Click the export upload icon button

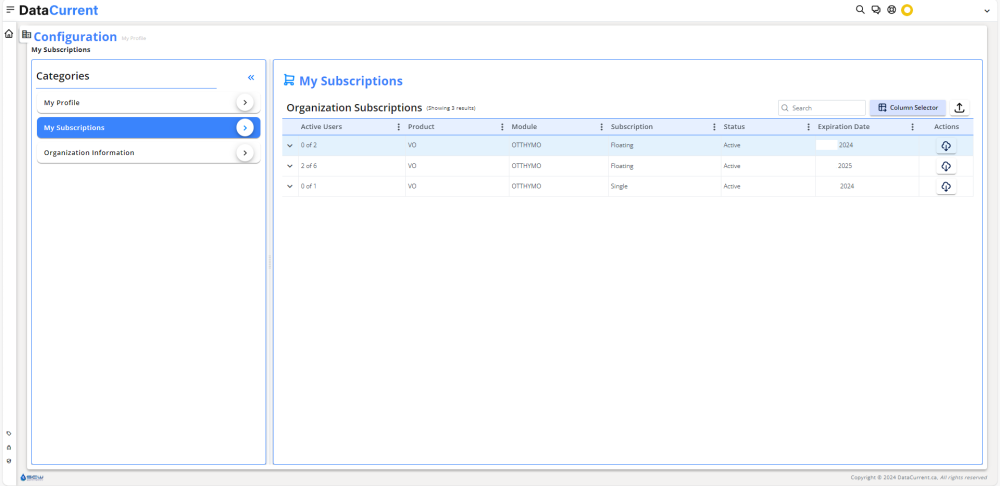959,108
